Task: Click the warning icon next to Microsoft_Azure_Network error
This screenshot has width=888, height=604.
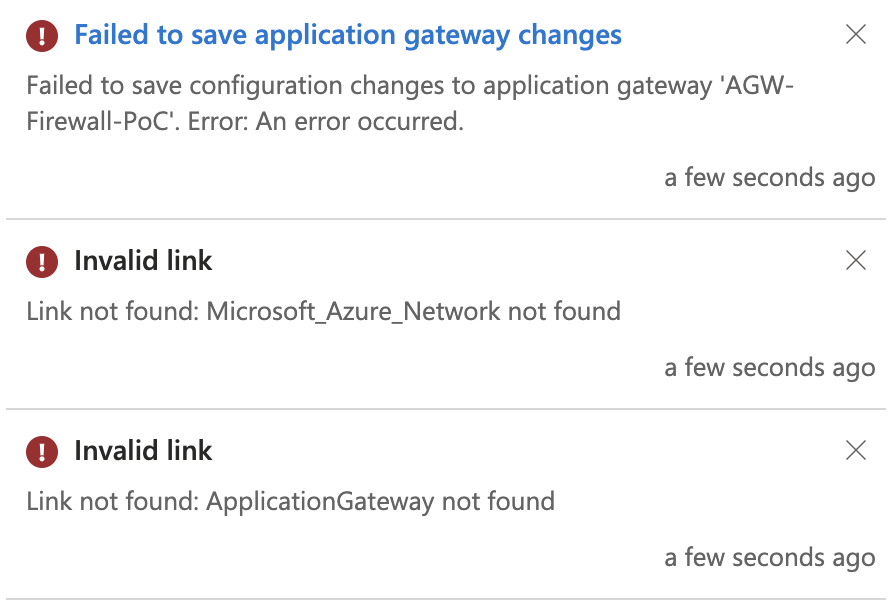Action: coord(40,261)
